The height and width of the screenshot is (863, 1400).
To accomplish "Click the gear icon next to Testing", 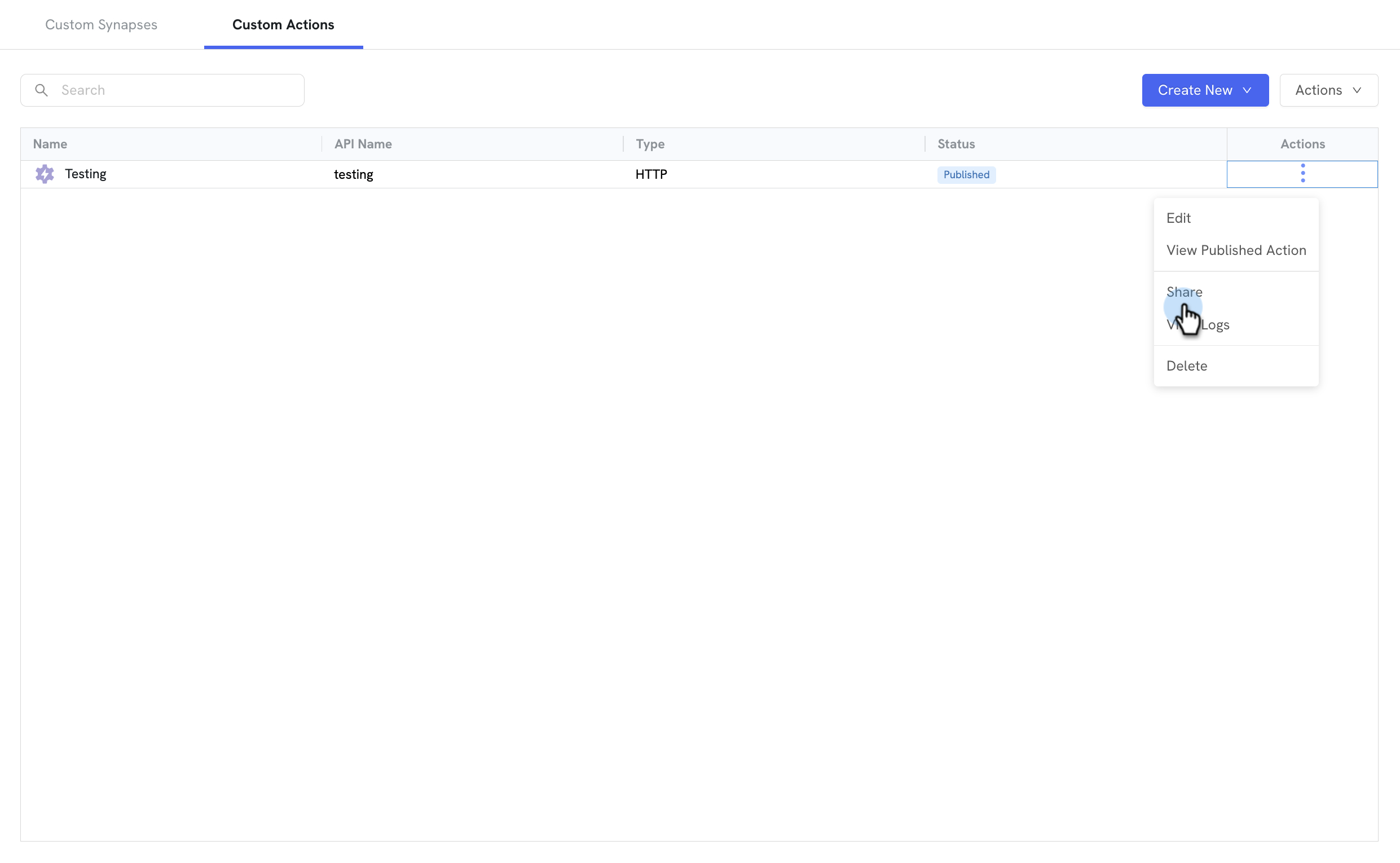I will point(45,174).
